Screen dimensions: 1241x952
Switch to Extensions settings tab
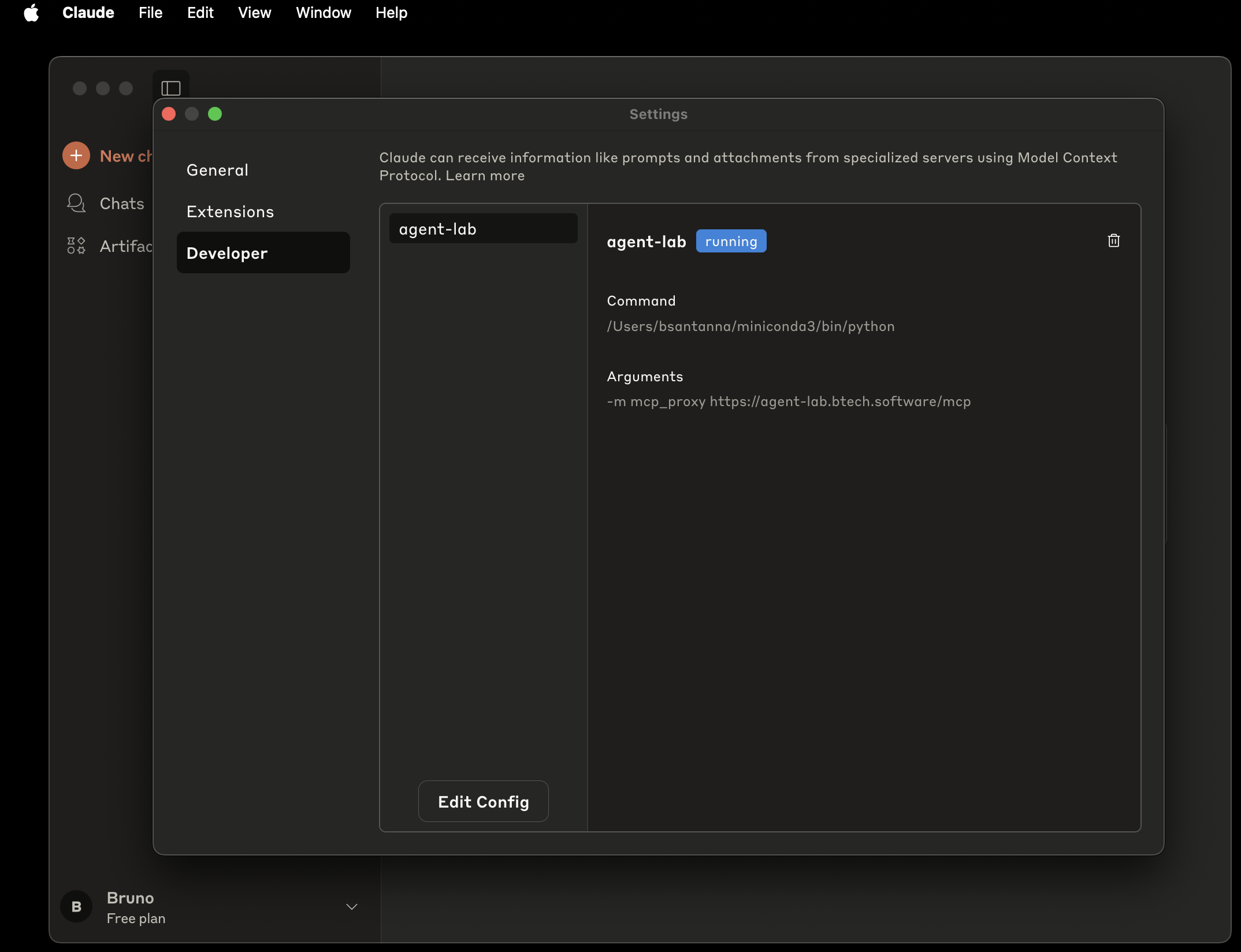click(263, 211)
